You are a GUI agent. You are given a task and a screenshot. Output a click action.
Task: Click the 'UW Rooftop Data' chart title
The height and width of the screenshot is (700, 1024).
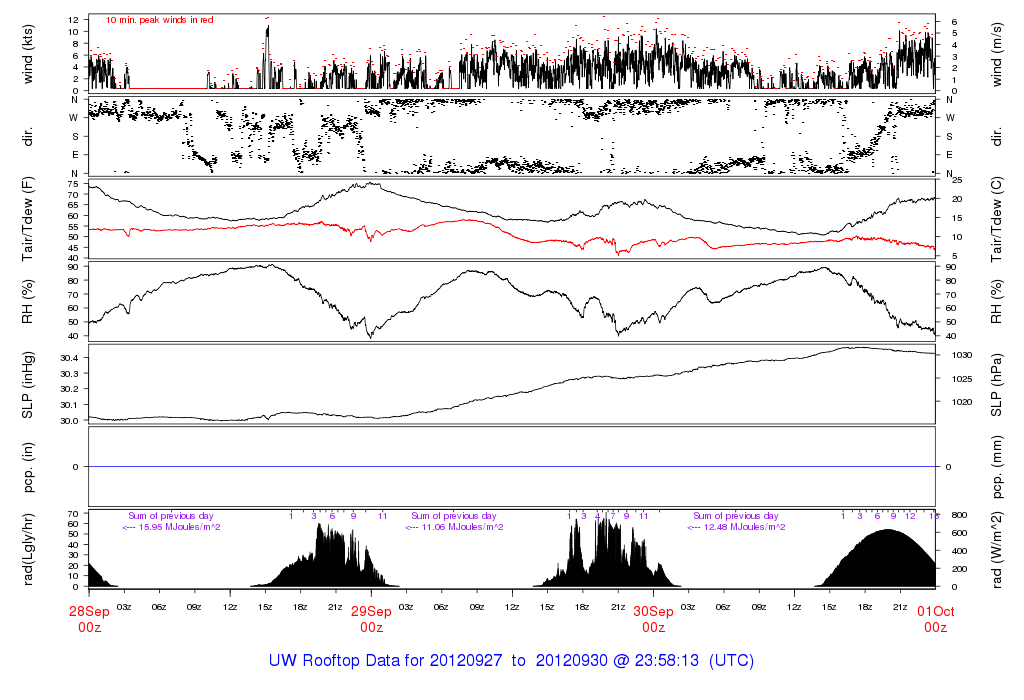pos(511,661)
